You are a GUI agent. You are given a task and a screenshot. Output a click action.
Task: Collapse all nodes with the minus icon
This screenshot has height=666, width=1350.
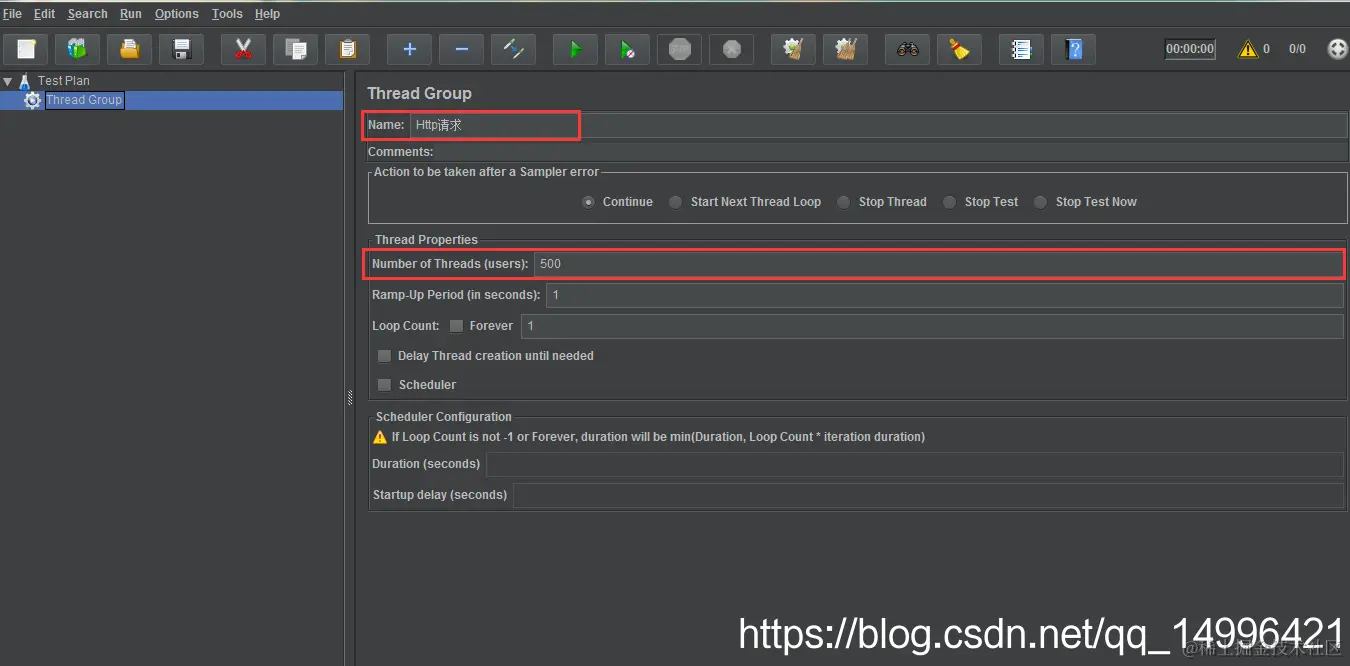click(x=461, y=49)
